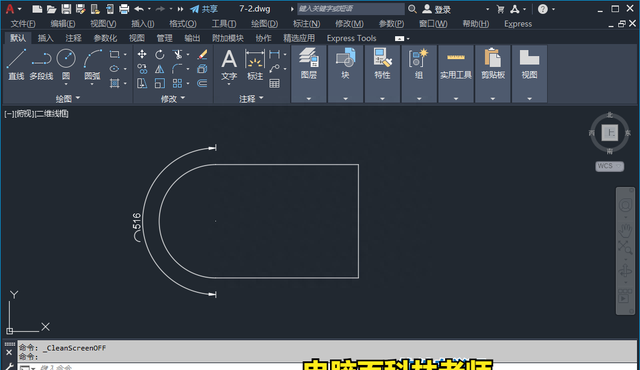
Task: Select the Stretch tool
Action: [x=142, y=84]
